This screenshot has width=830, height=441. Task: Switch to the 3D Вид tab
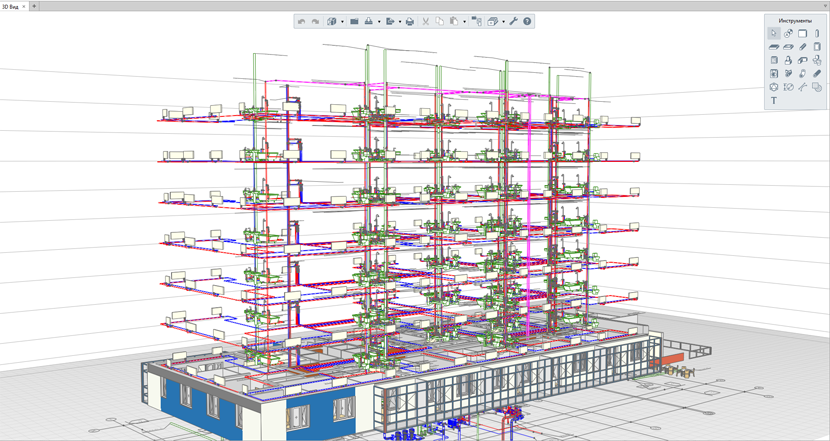coord(11,6)
